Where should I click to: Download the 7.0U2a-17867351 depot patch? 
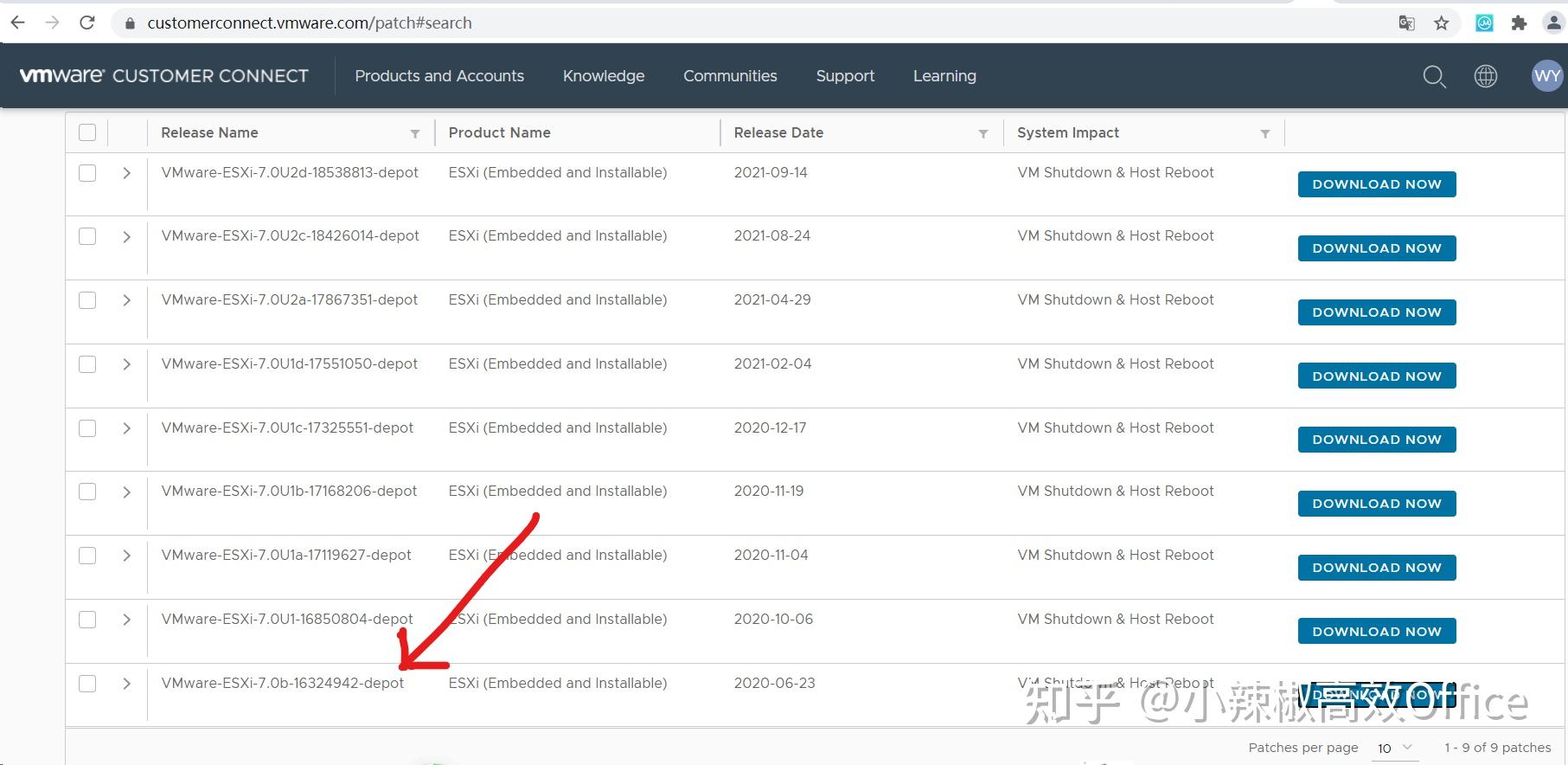[x=1377, y=312]
